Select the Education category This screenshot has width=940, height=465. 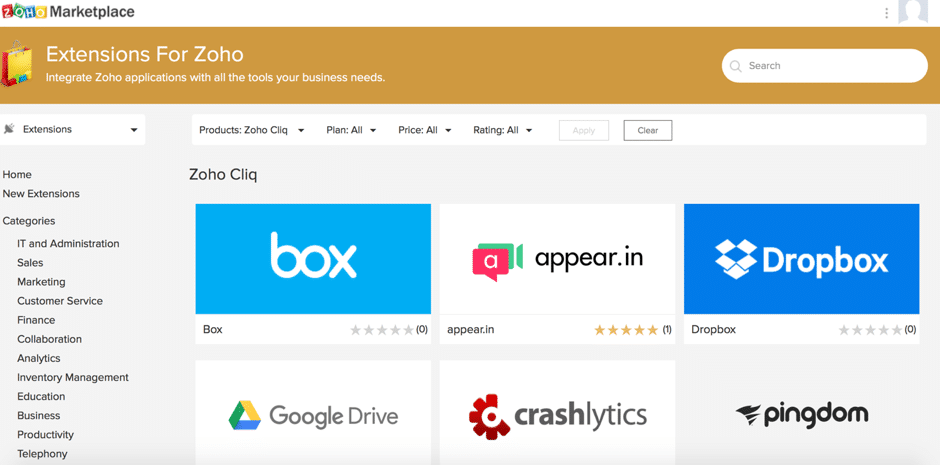(x=41, y=397)
